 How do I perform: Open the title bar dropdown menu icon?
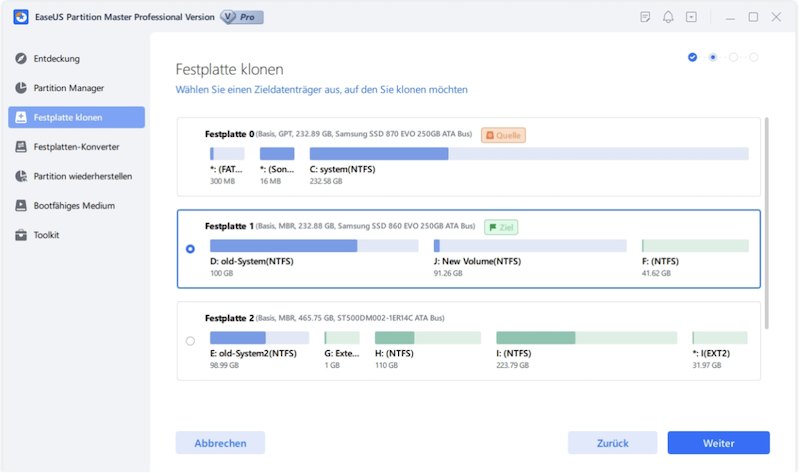coord(691,17)
